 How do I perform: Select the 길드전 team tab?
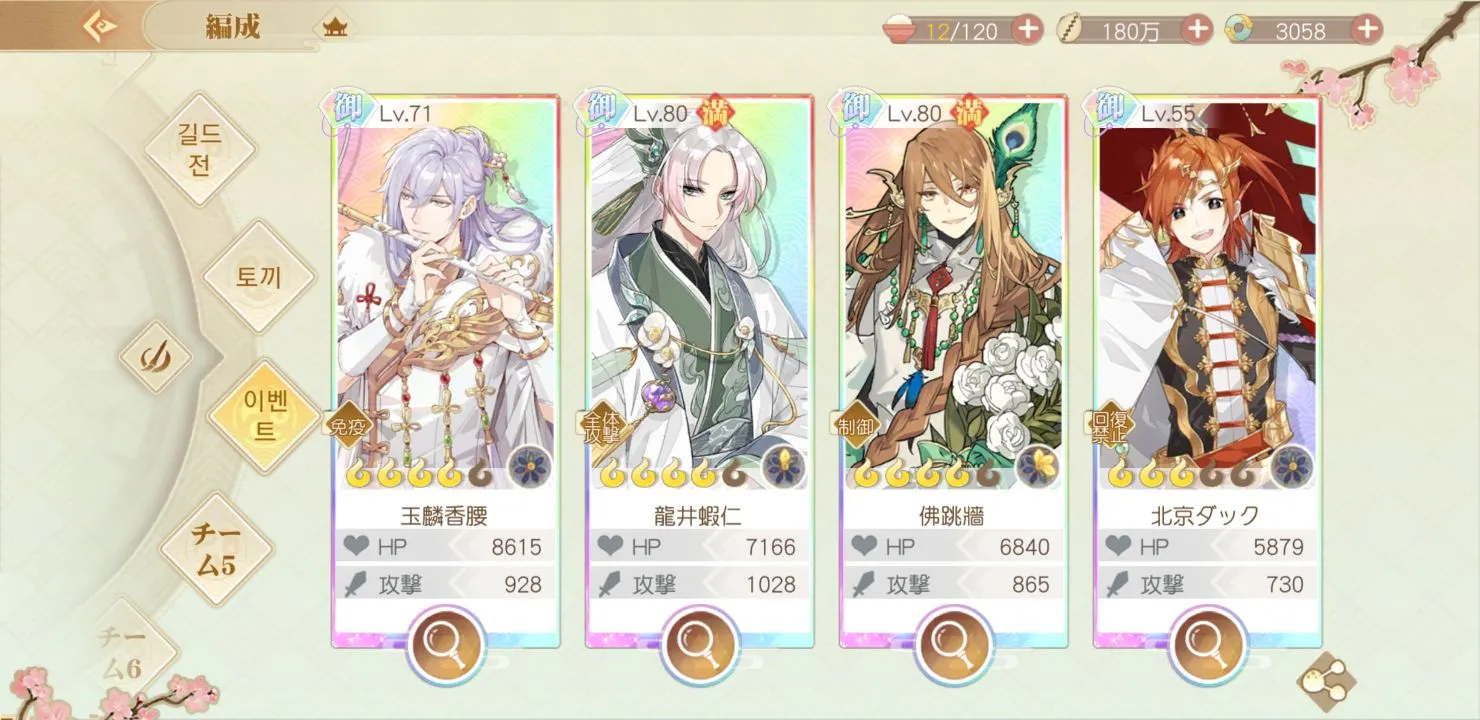(200, 148)
